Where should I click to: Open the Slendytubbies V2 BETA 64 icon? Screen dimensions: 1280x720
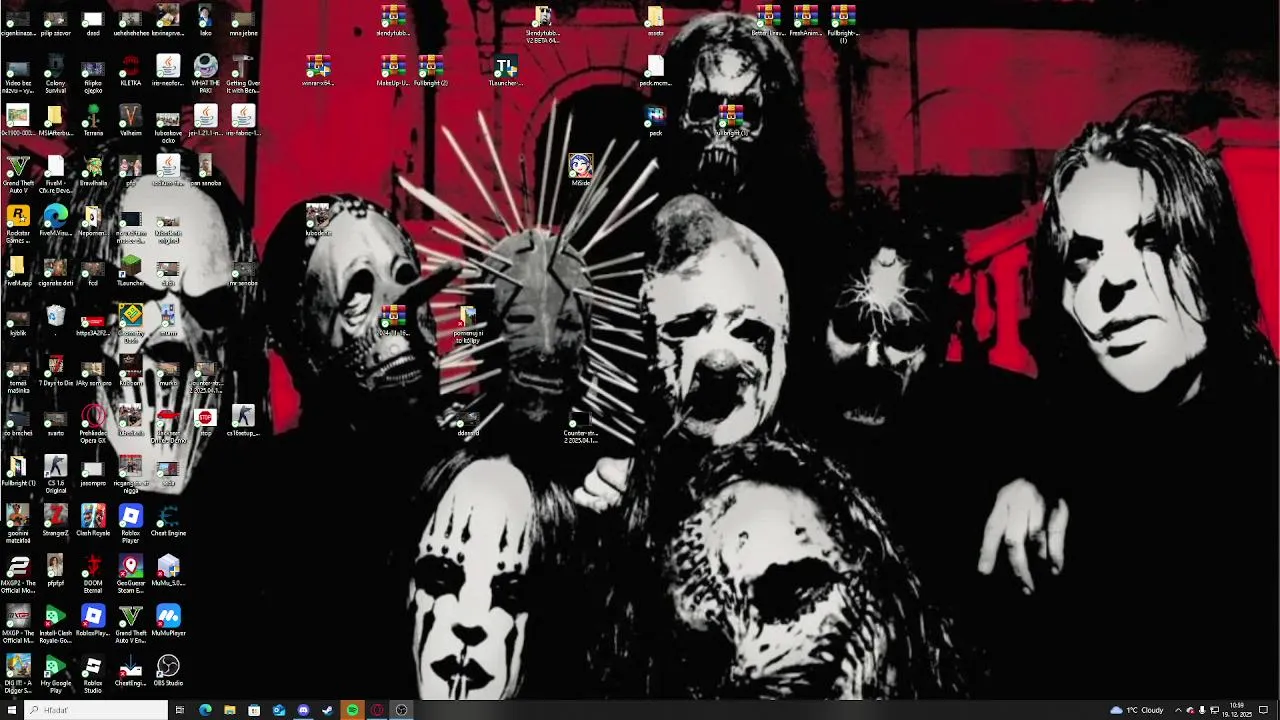[542, 24]
